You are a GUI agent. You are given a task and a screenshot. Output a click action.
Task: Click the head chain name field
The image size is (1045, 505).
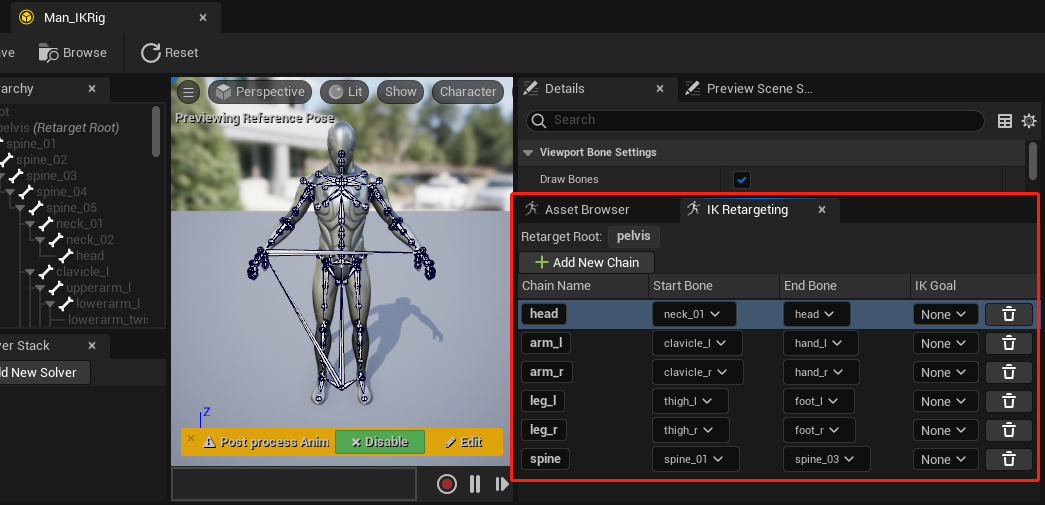(x=544, y=314)
